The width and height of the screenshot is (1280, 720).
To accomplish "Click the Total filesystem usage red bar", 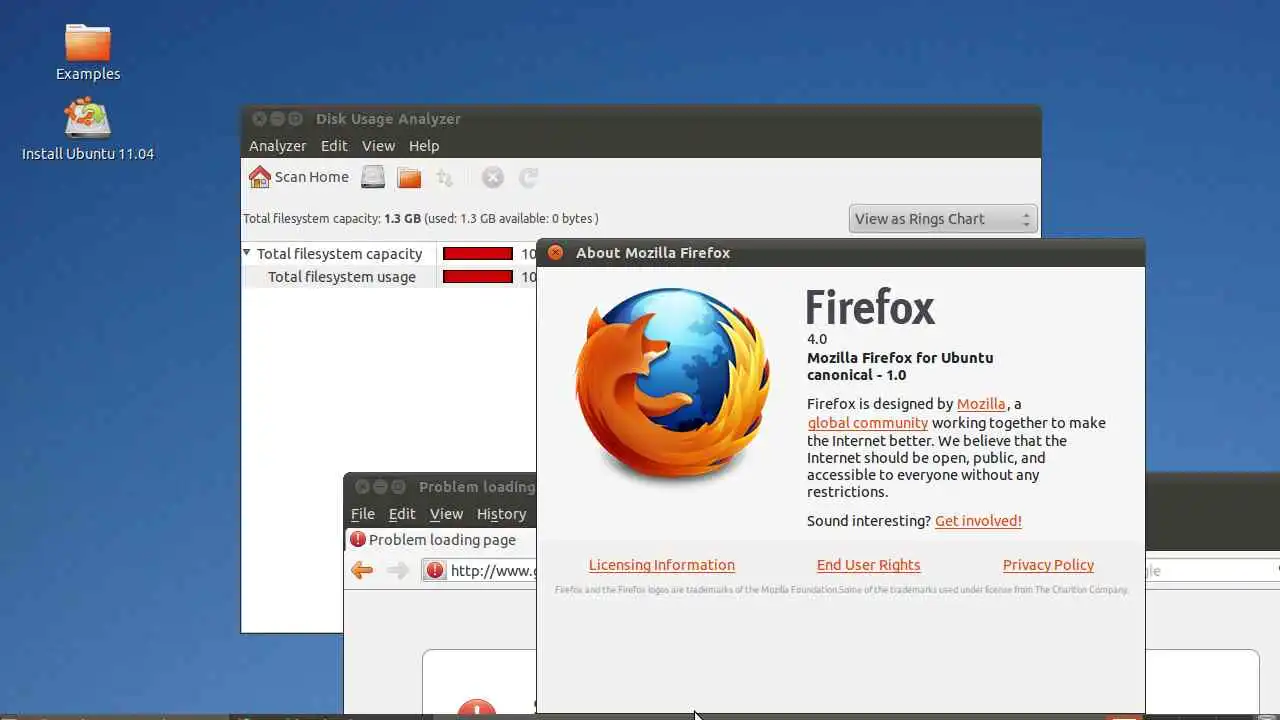I will point(478,277).
